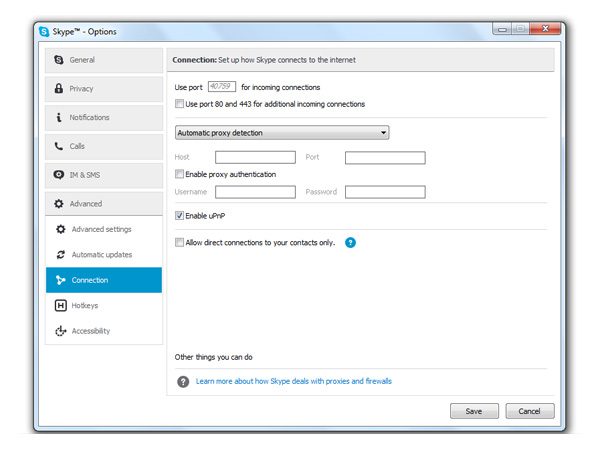Click the Skype logo in title bar
The image size is (600, 450).
tap(44, 31)
